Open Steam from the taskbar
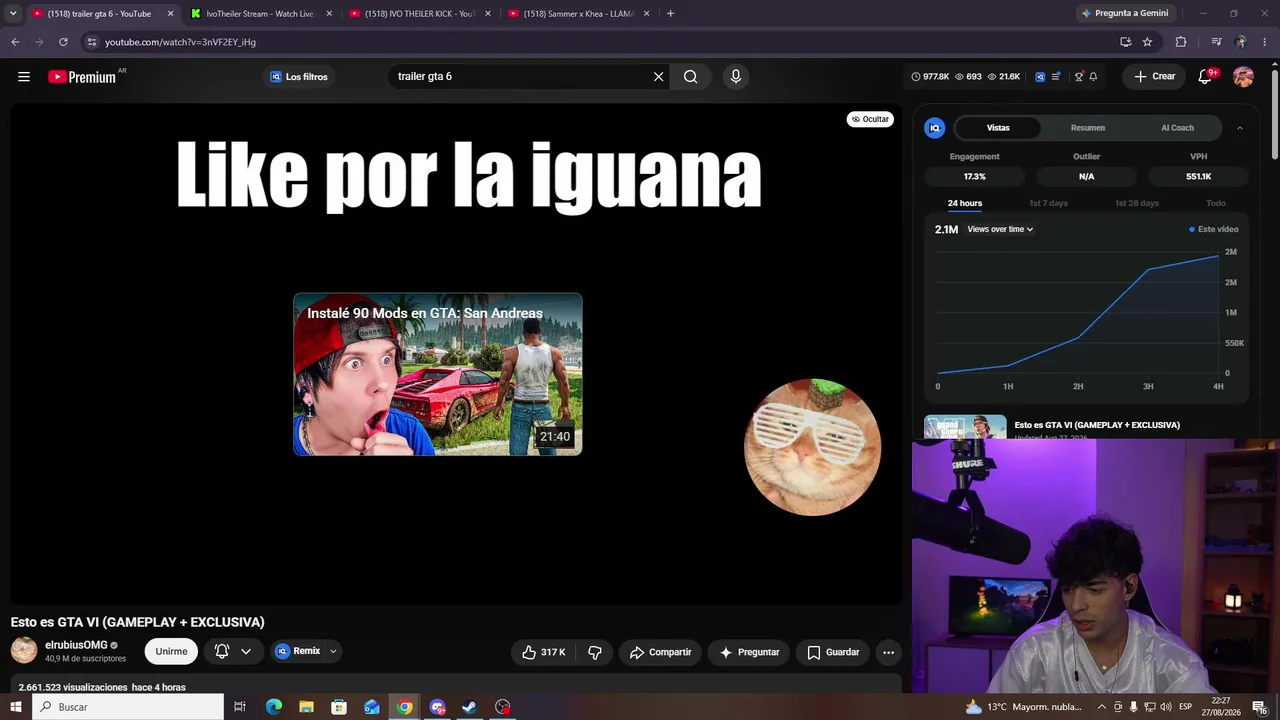Image resolution: width=1280 pixels, height=720 pixels. (469, 707)
